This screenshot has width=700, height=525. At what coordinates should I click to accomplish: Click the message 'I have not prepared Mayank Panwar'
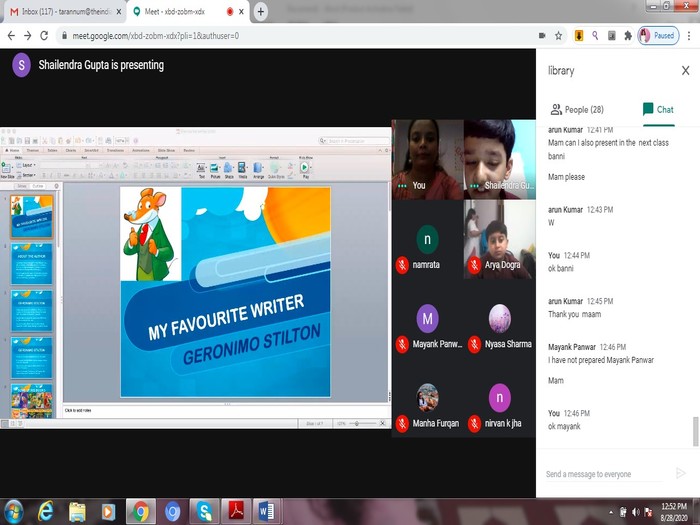click(601, 360)
